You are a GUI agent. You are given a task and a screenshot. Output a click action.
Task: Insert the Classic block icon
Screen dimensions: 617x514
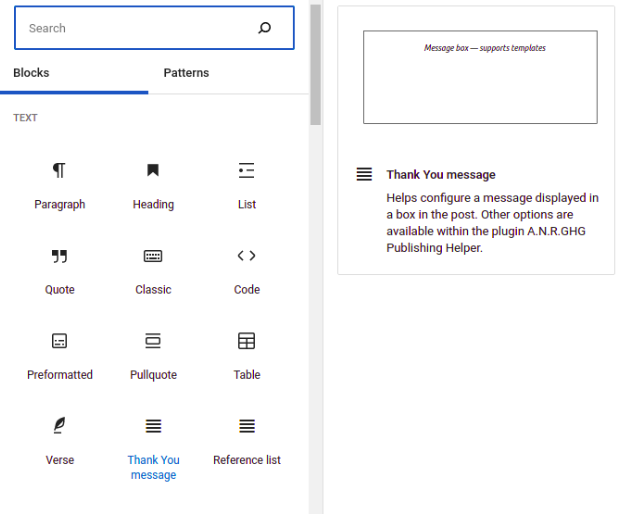pyautogui.click(x=153, y=256)
